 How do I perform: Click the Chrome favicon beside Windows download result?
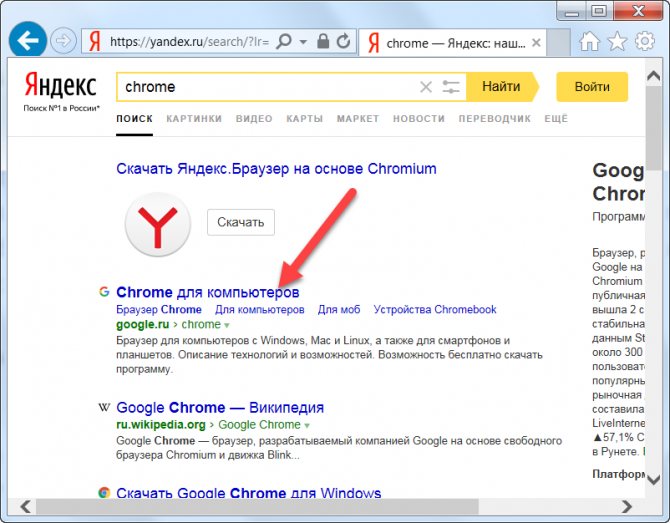104,492
